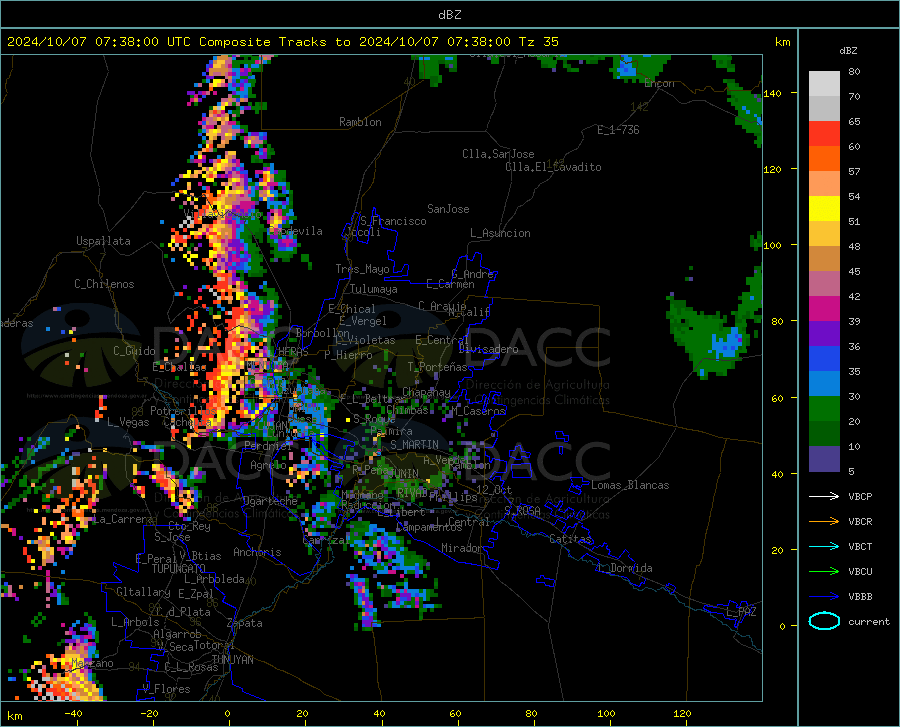
Task: Click the Perdriel map label
Action: (267, 445)
